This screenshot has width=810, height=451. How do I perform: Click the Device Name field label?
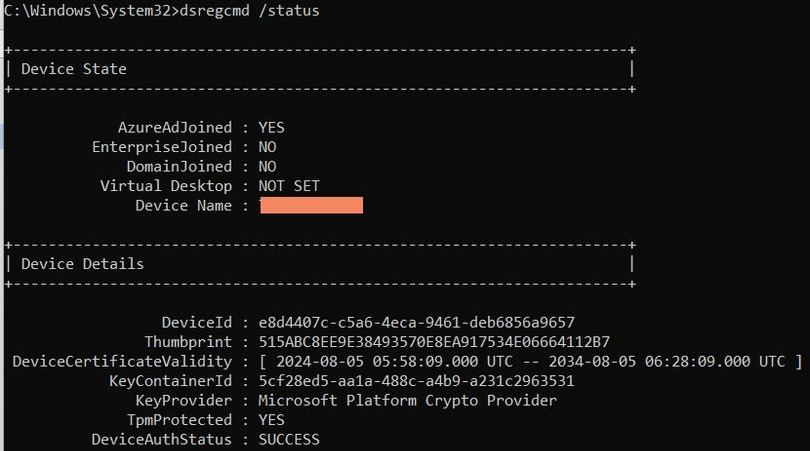pyautogui.click(x=184, y=205)
